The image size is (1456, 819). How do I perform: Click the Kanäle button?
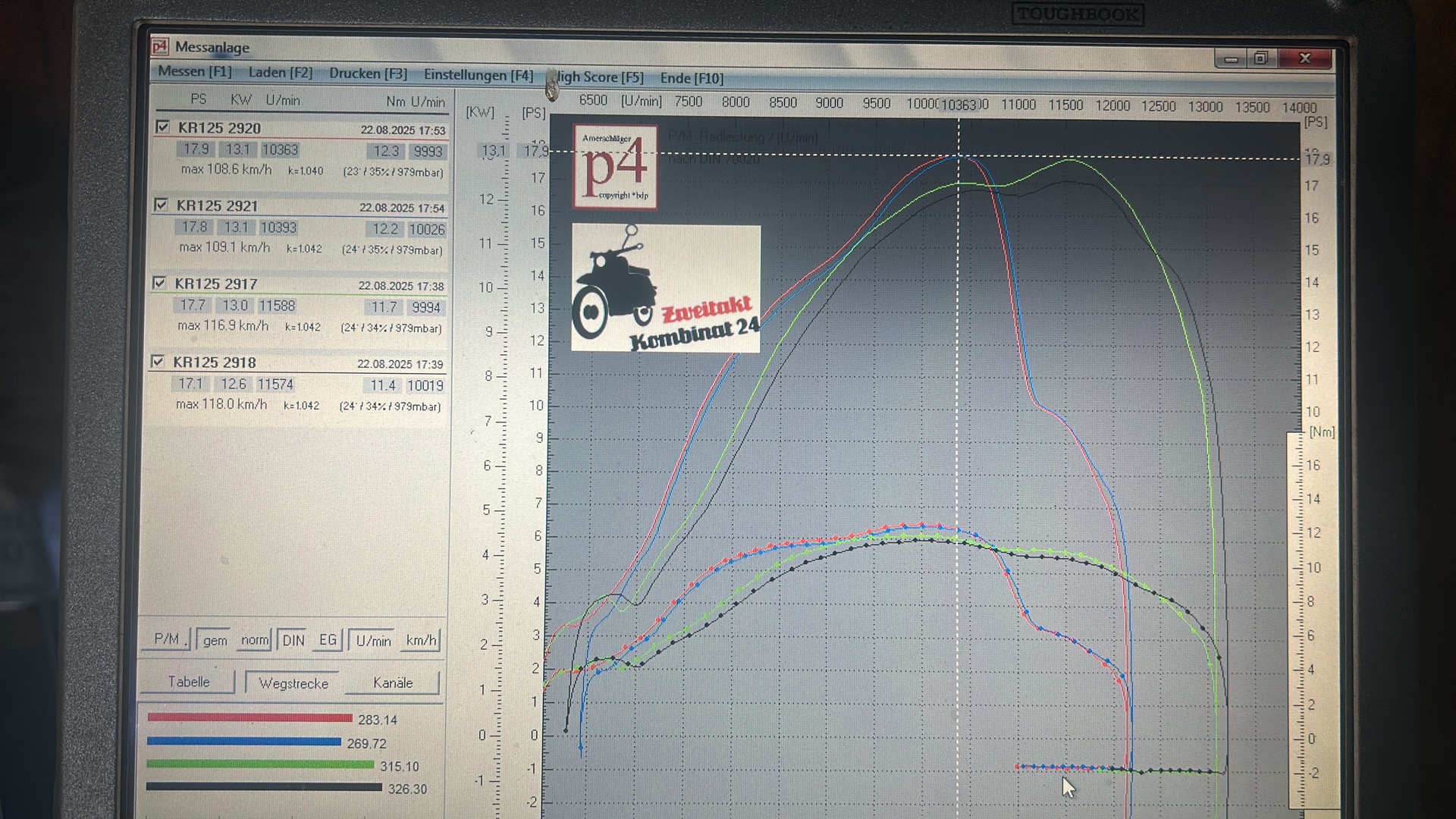393,682
